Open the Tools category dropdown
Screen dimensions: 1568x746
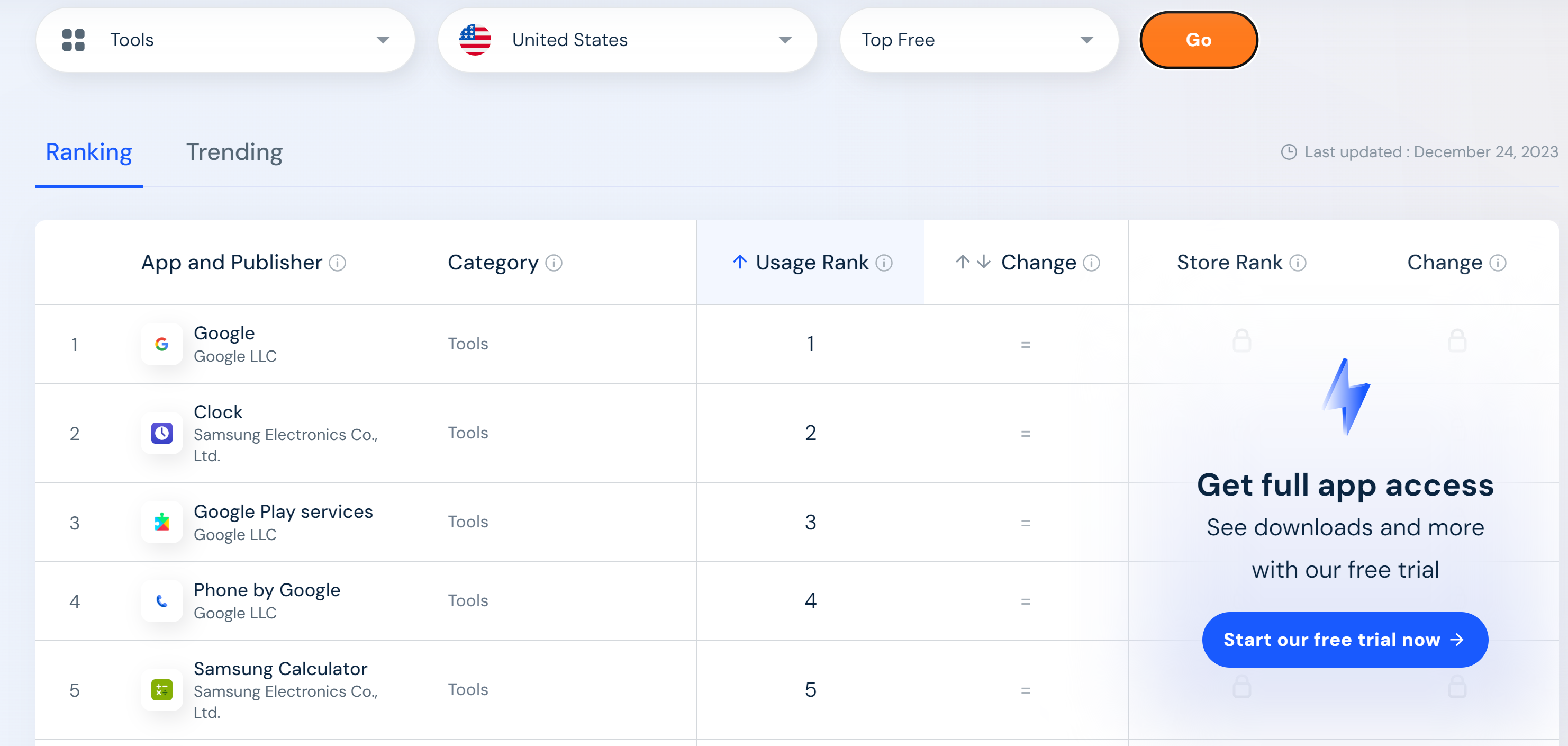tap(225, 40)
